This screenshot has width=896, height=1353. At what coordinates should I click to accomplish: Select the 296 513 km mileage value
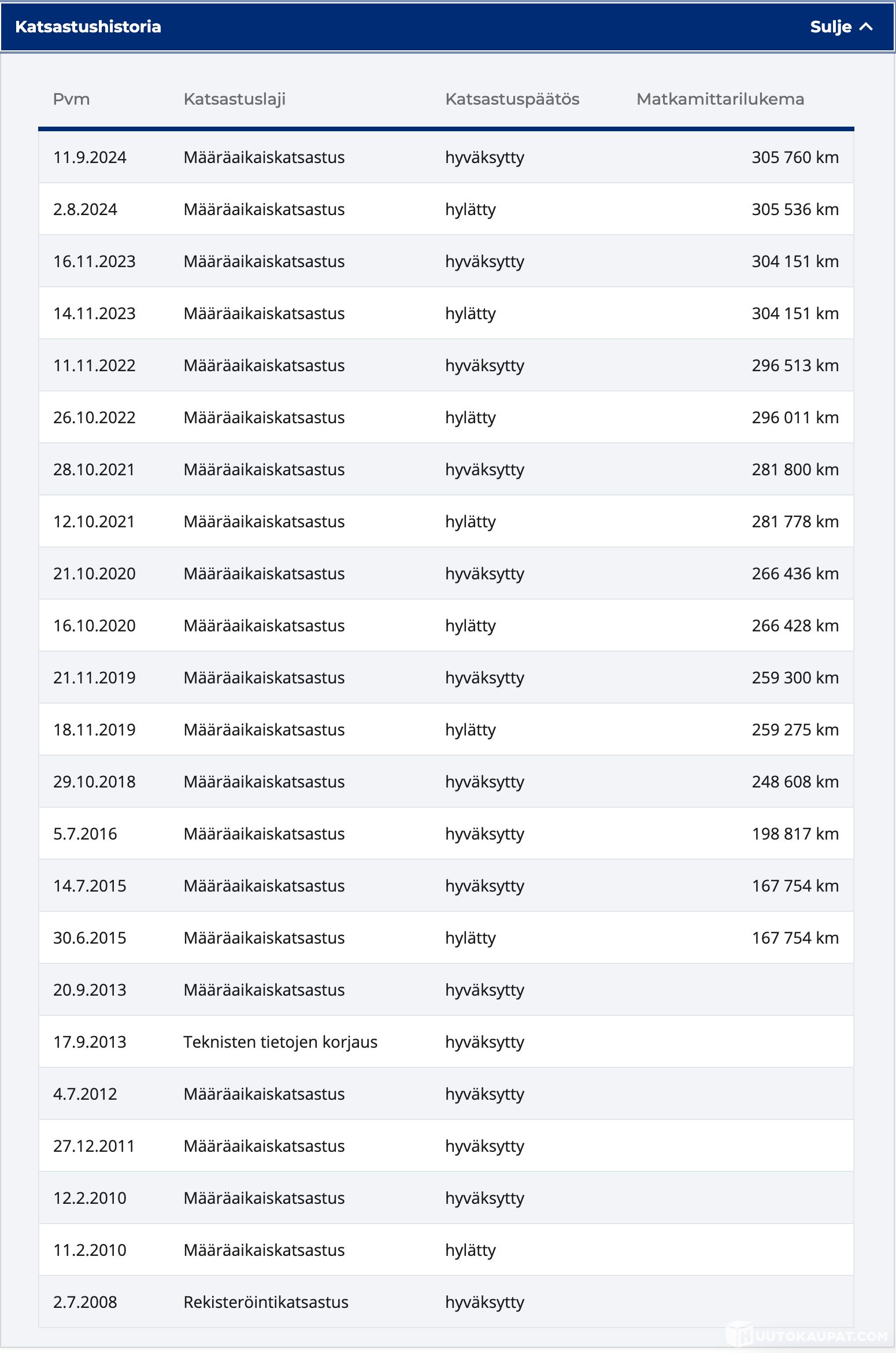pos(795,365)
